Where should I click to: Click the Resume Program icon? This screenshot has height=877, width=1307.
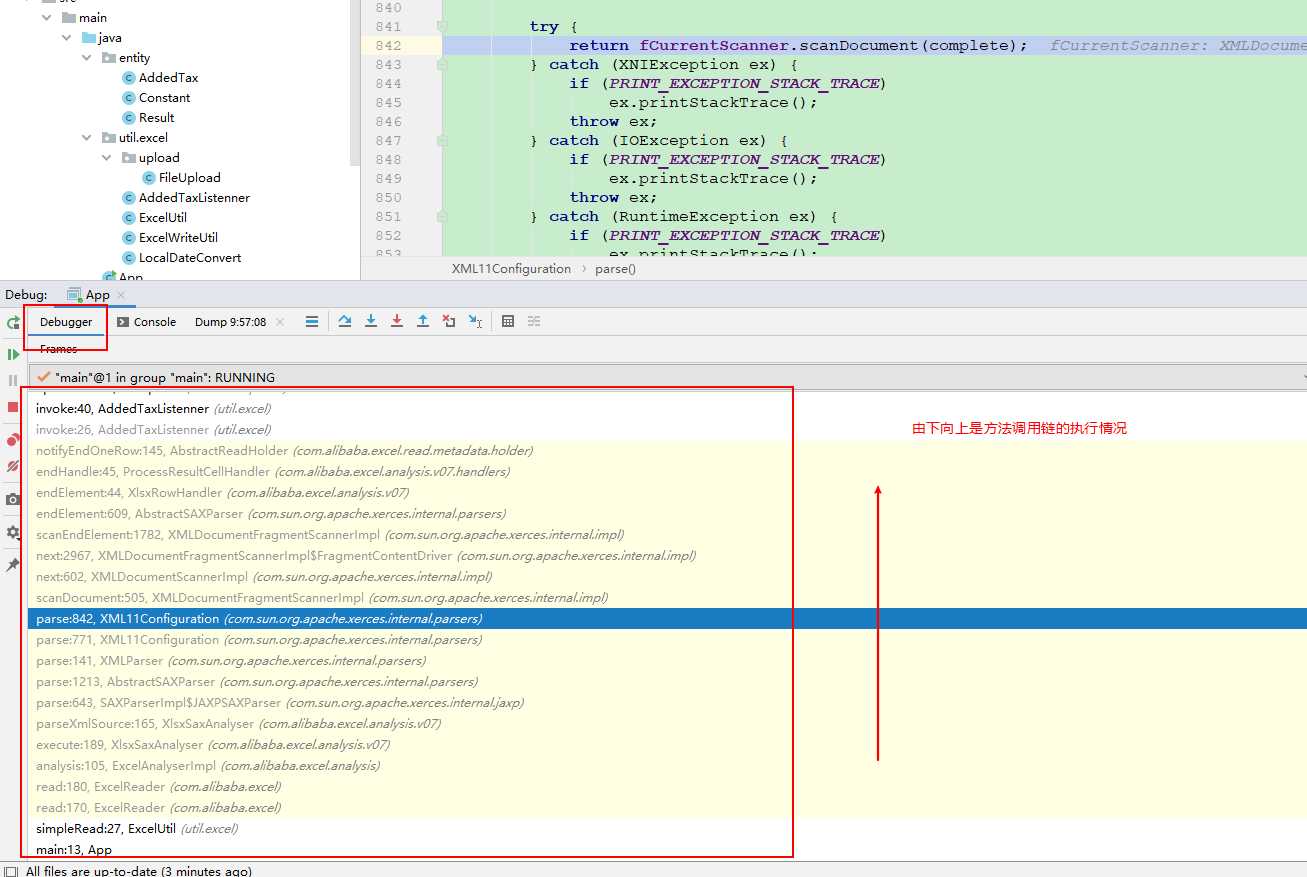tap(13, 354)
